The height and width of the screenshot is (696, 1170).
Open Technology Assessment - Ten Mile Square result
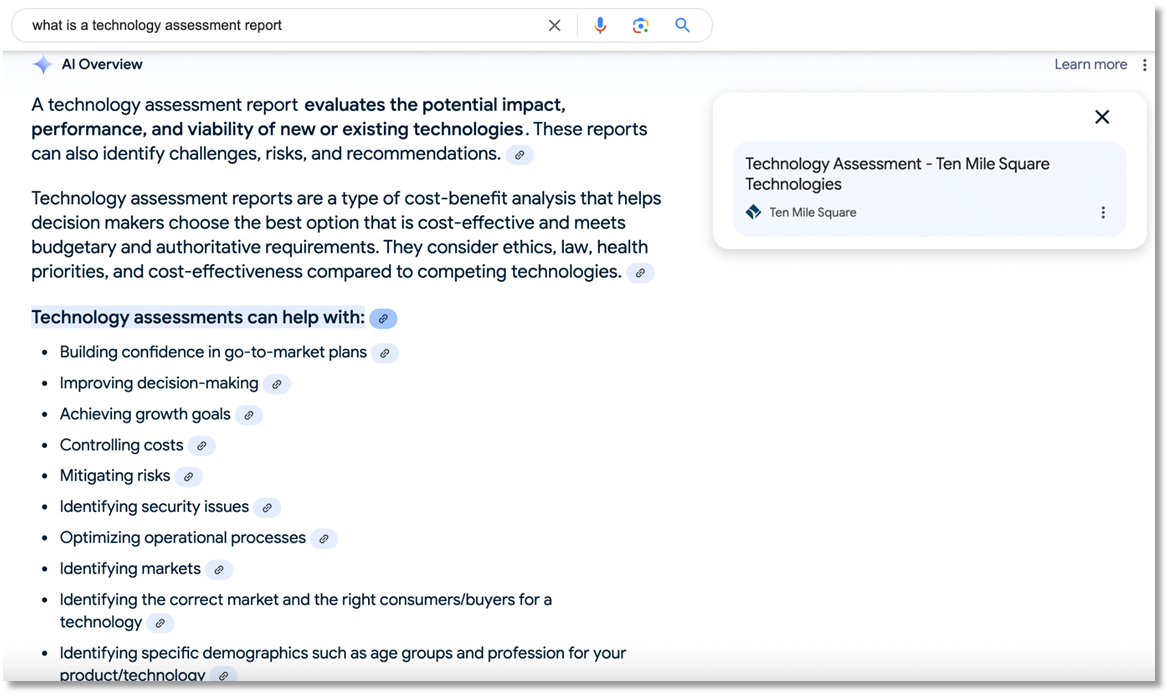(x=897, y=174)
